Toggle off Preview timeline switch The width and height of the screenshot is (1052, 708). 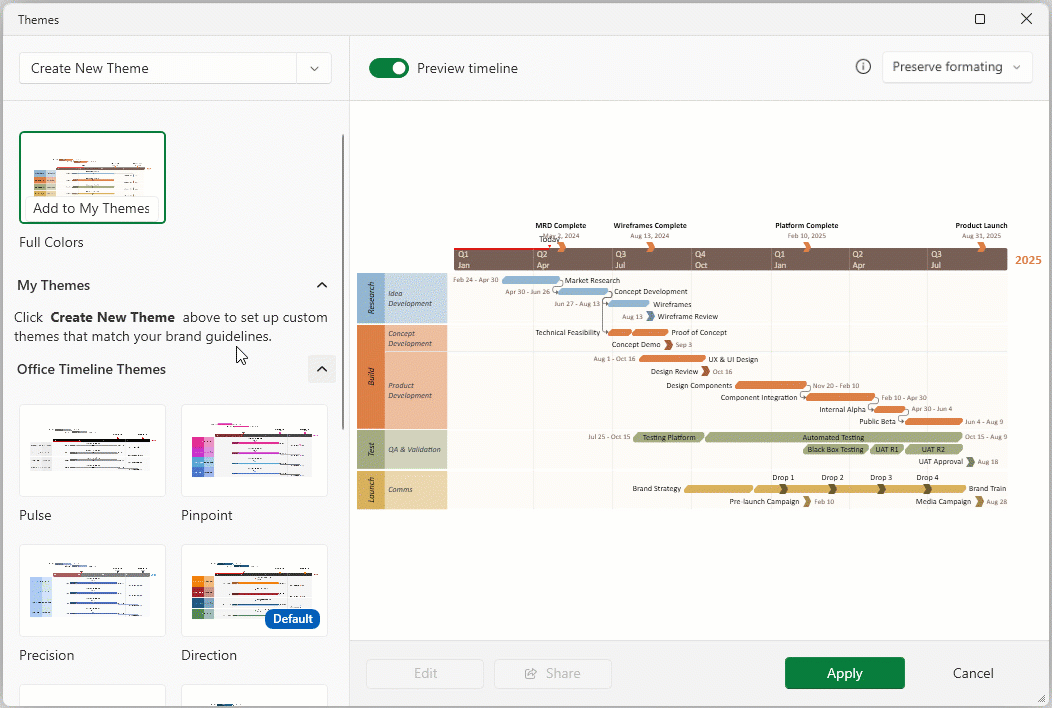coord(389,68)
